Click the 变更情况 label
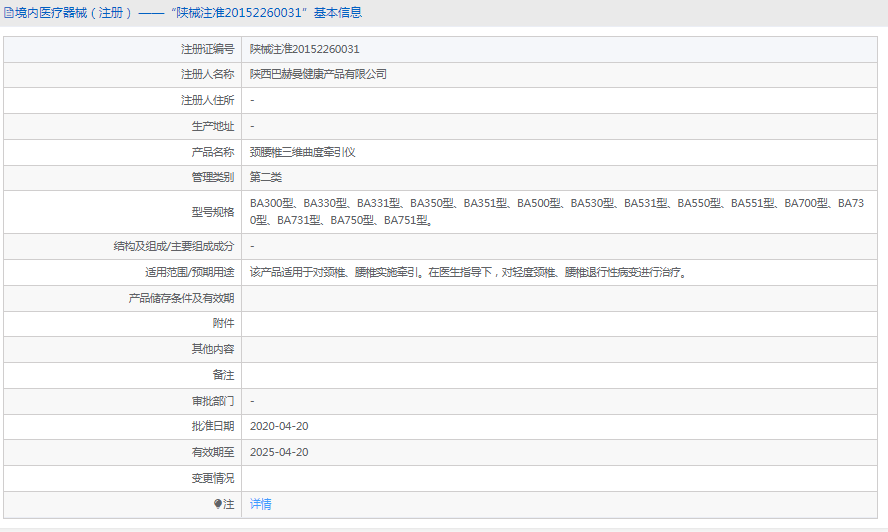The width and height of the screenshot is (888, 532). pos(212,478)
